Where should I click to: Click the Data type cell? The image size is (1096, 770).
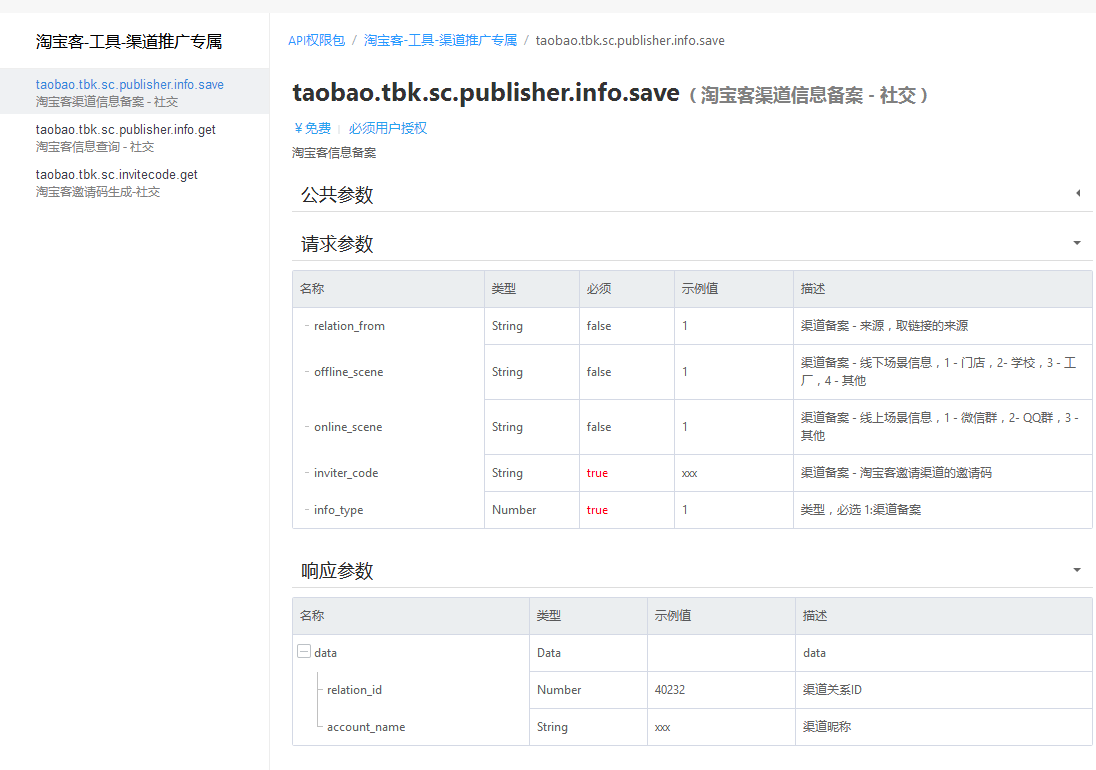[x=549, y=653]
